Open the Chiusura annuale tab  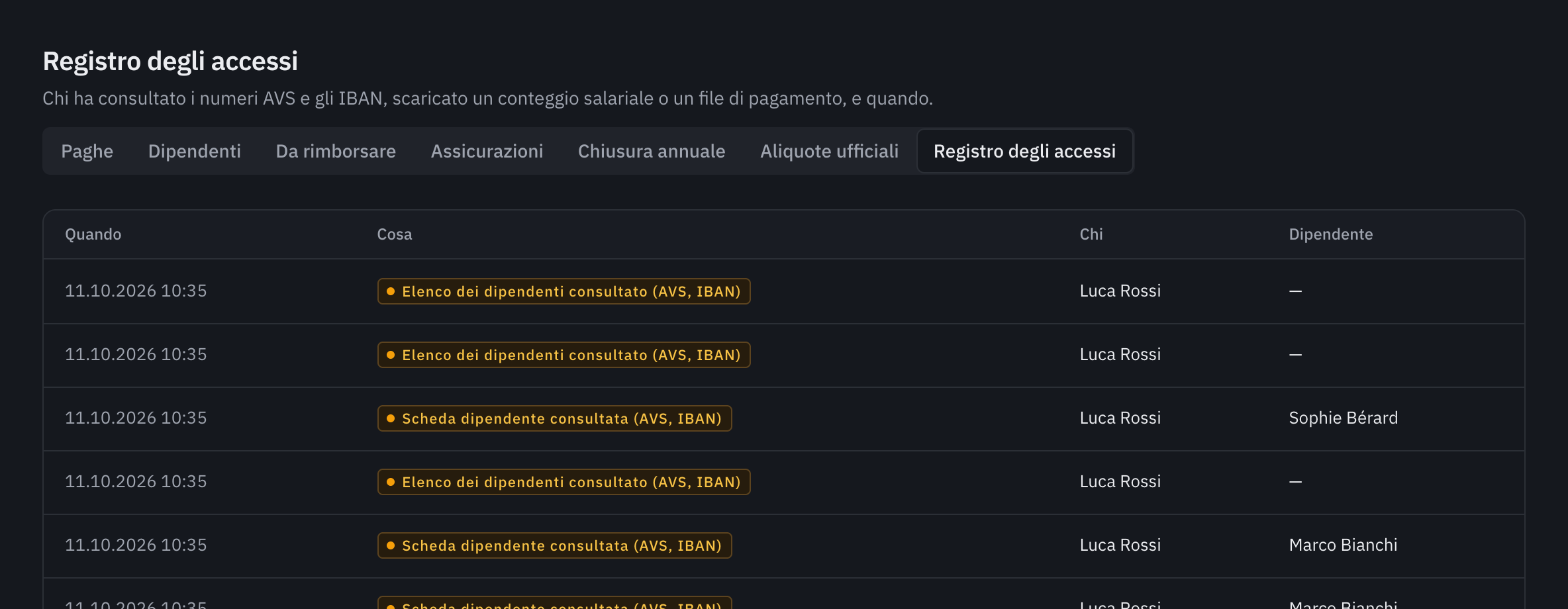pos(652,152)
